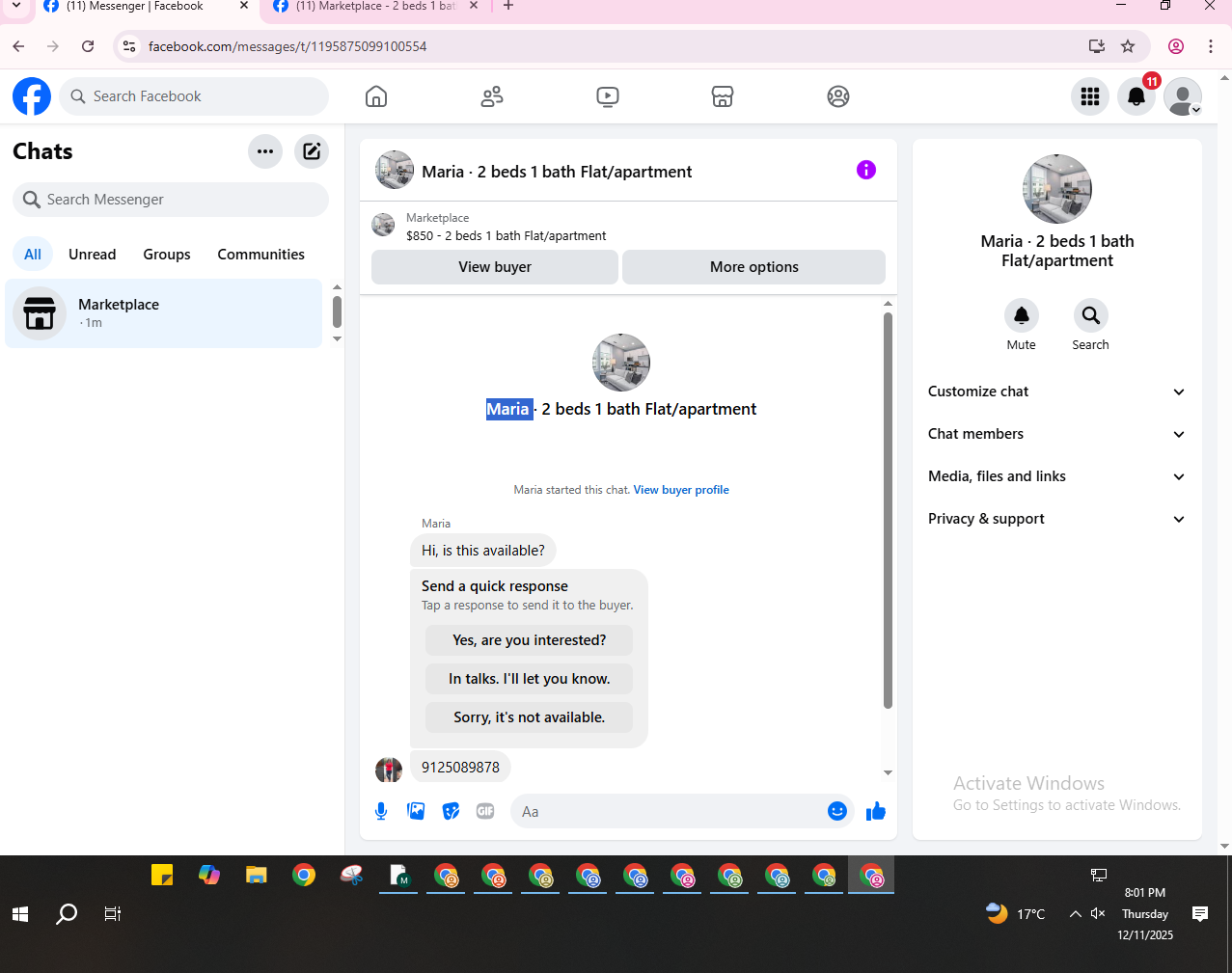Choose a sticker icon
The height and width of the screenshot is (973, 1232).
(451, 811)
